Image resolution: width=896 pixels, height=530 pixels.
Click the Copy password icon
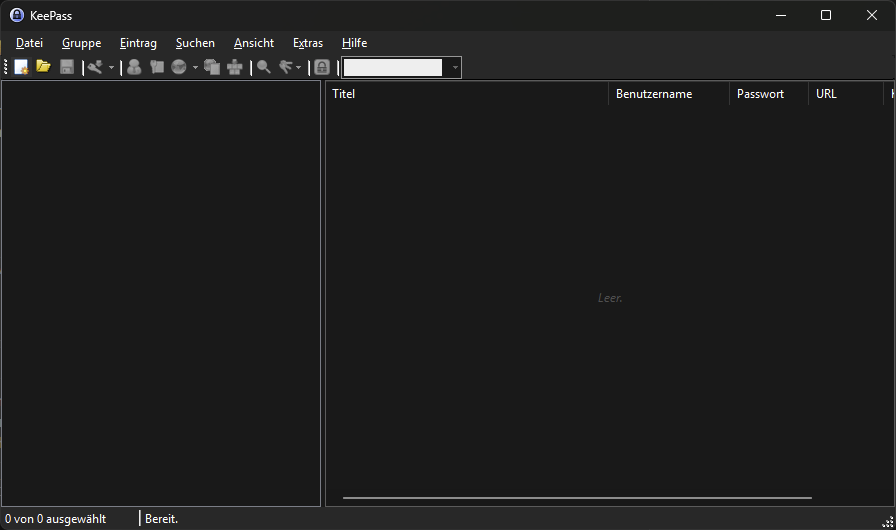pyautogui.click(x=157, y=67)
